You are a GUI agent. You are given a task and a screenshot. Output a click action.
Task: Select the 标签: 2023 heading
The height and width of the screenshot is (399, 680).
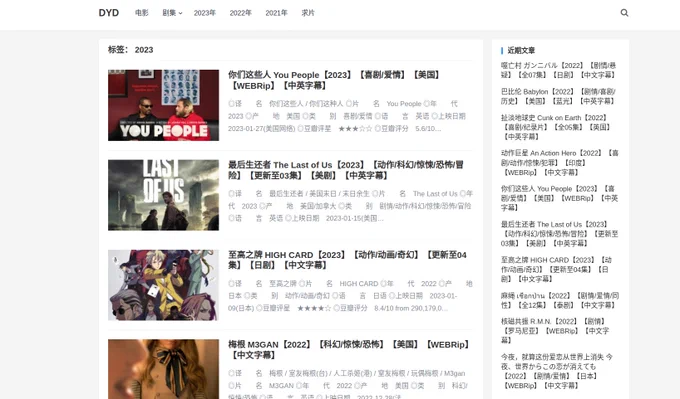[131, 50]
